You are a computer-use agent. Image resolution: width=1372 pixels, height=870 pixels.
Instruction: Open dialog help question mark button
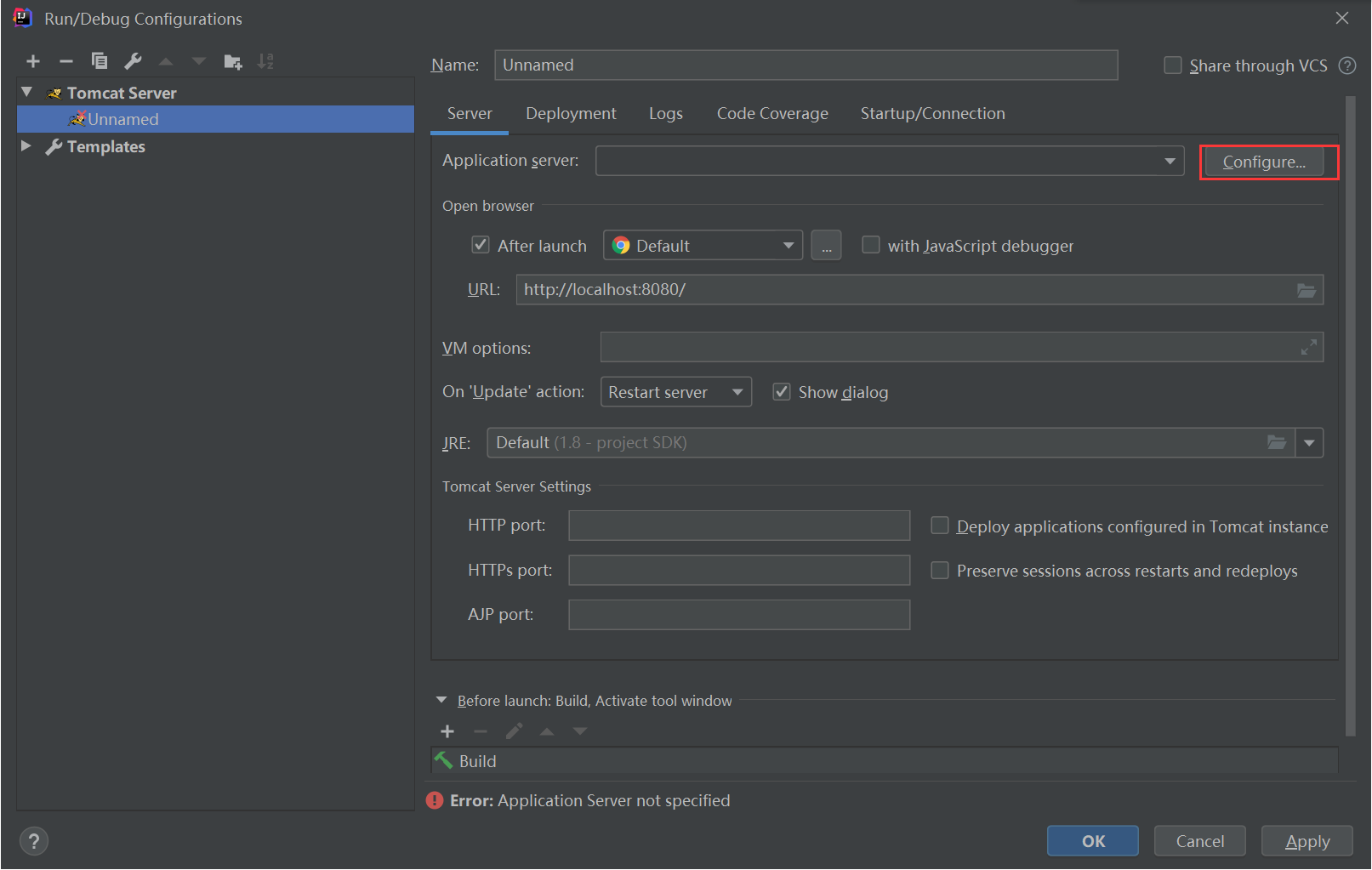click(x=33, y=841)
